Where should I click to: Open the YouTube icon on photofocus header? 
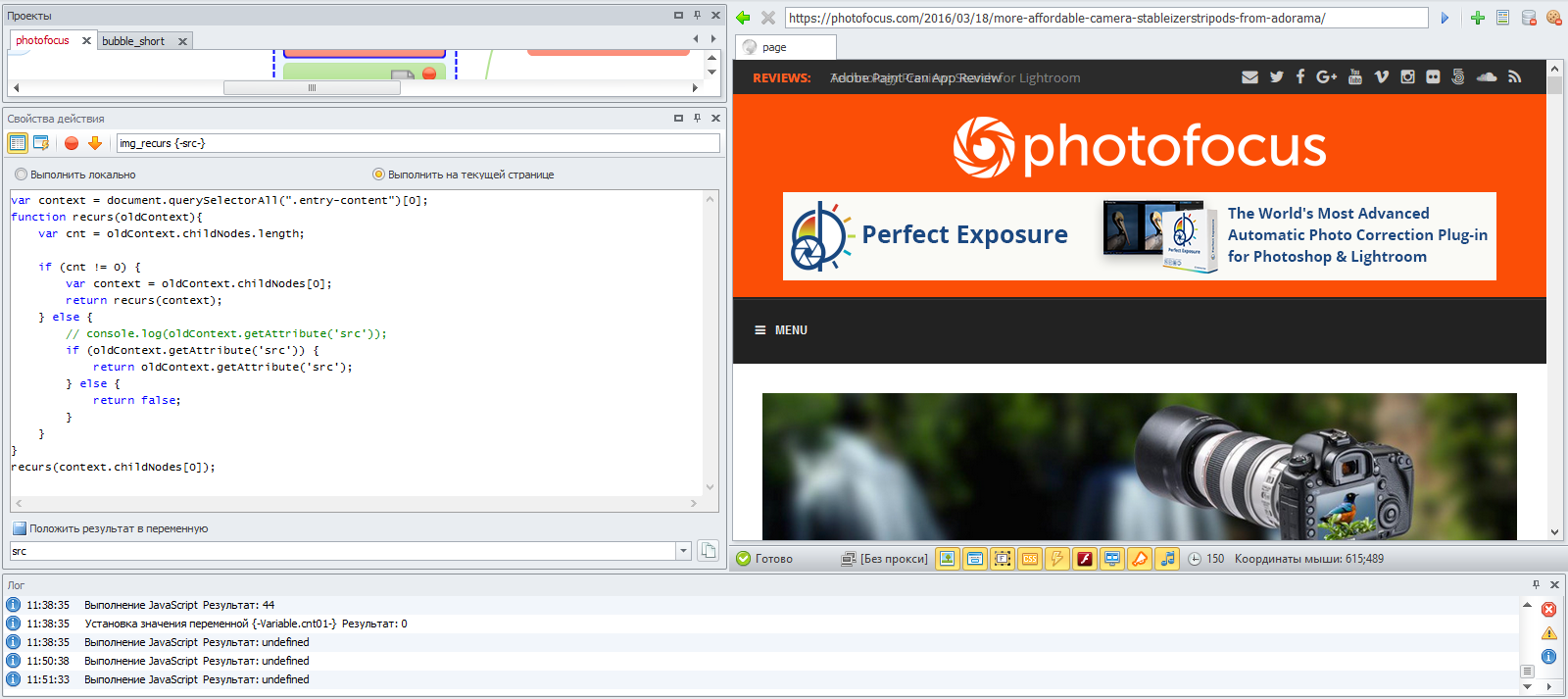point(1355,77)
